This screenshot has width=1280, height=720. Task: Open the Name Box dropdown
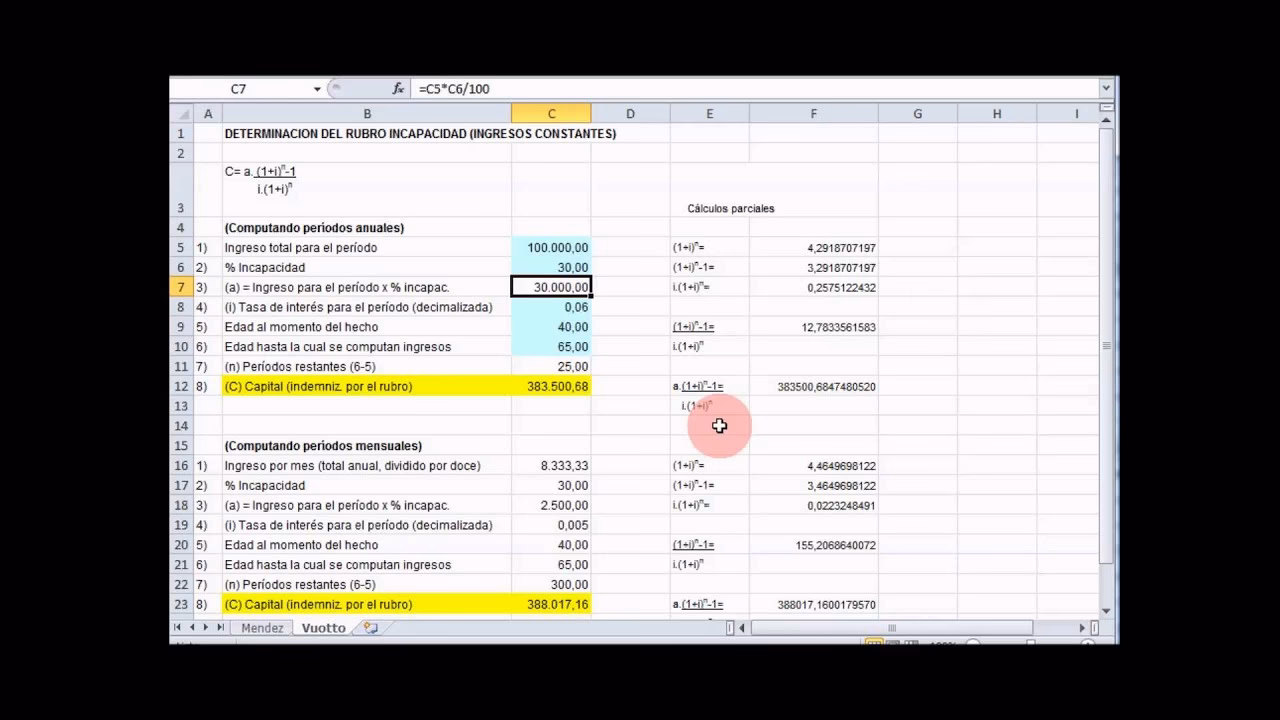(316, 88)
